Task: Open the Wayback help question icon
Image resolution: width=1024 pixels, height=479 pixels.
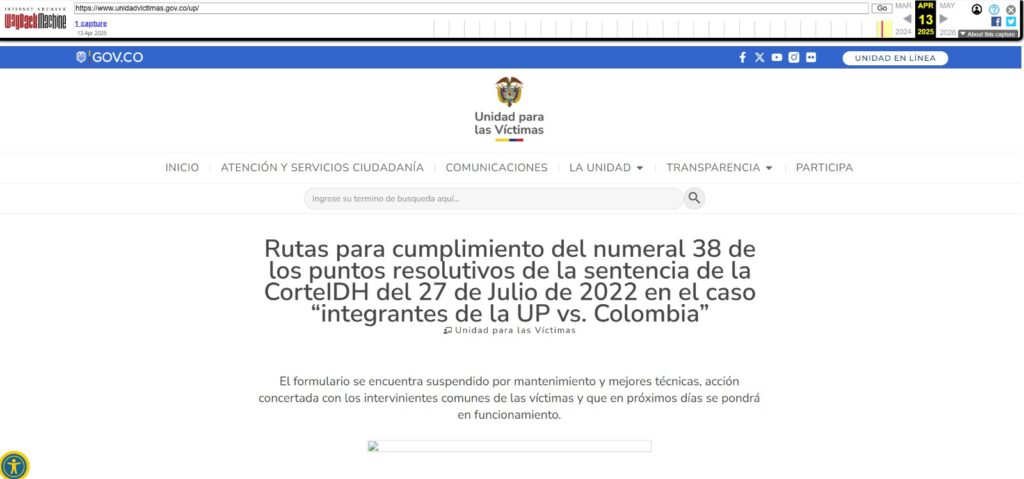Action: [x=994, y=9]
